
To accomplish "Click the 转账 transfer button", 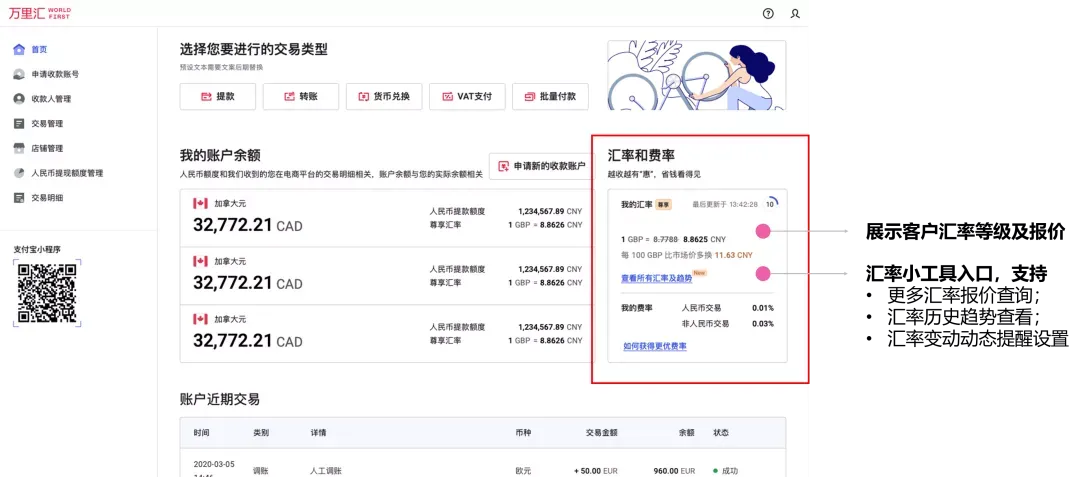I will pyautogui.click(x=300, y=97).
